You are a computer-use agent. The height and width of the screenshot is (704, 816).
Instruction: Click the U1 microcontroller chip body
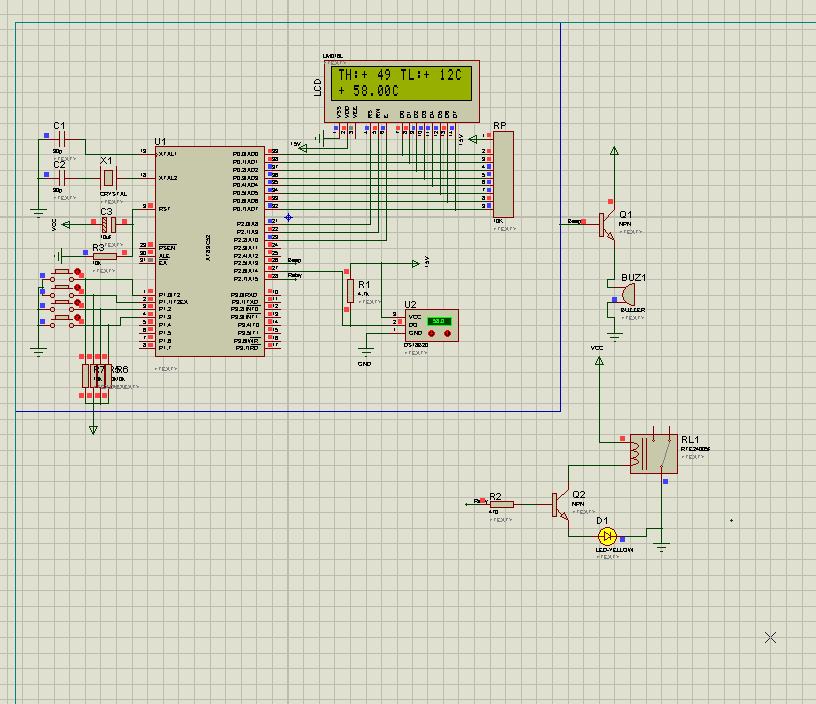point(210,251)
